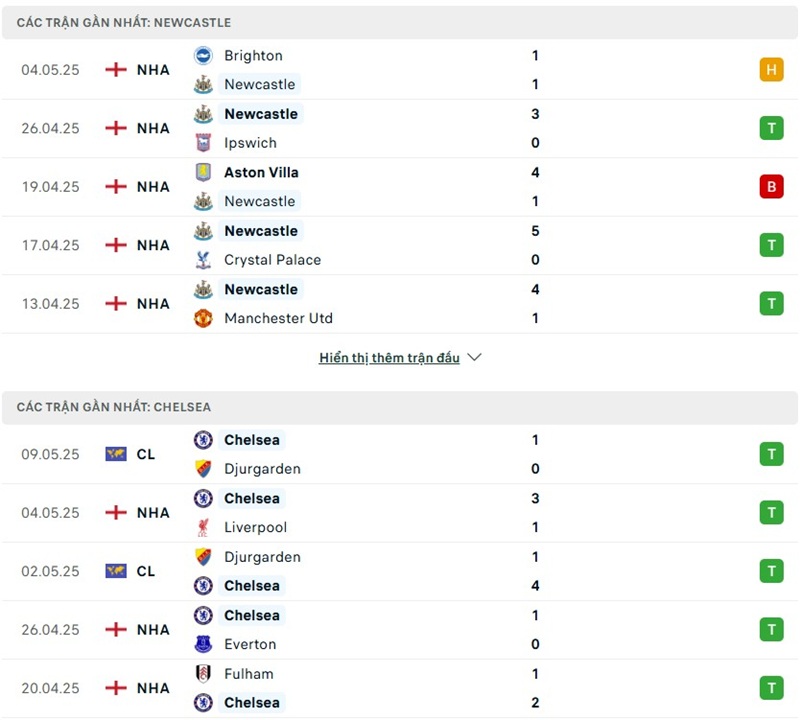Screen dimensions: 800x720
Task: Click the Ipswich club crest icon
Action: (203, 143)
